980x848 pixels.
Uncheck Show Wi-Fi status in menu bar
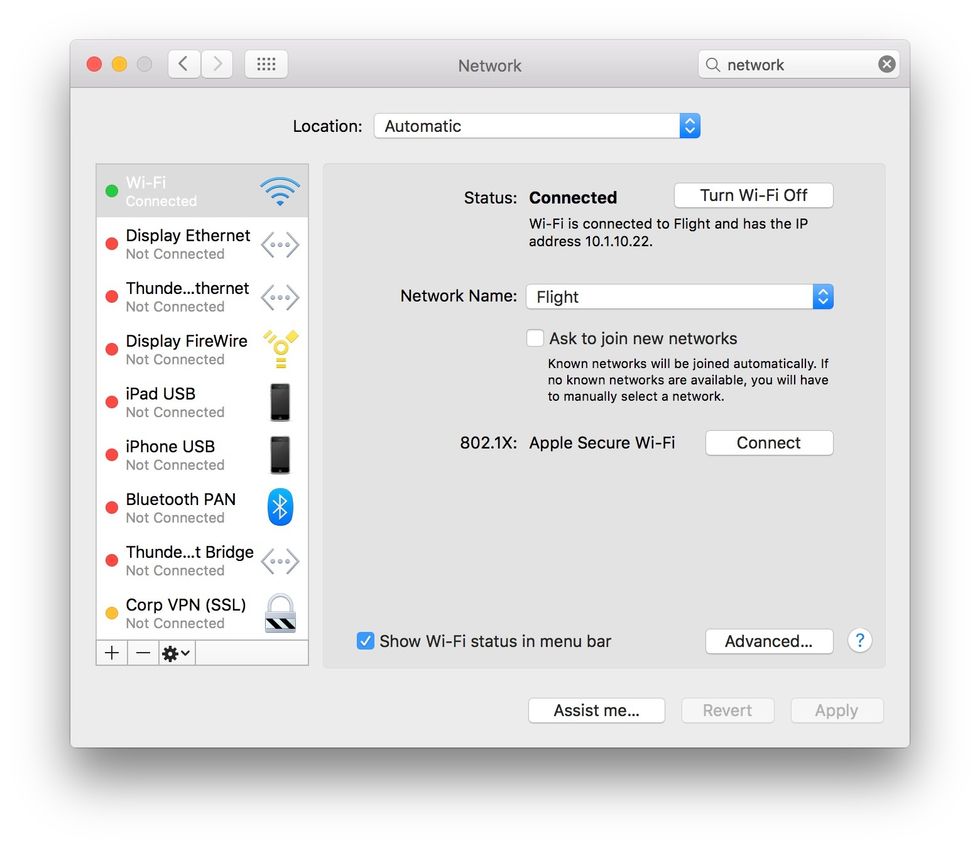[x=366, y=641]
